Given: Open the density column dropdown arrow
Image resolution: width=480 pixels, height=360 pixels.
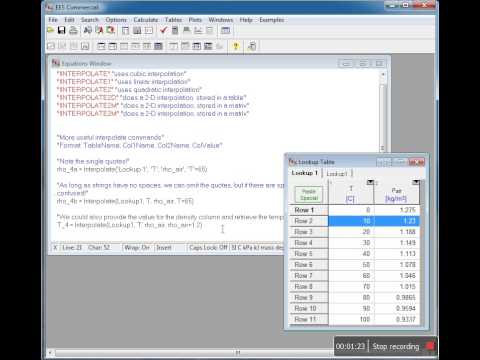Looking at the screenshot, I should [x=416, y=182].
